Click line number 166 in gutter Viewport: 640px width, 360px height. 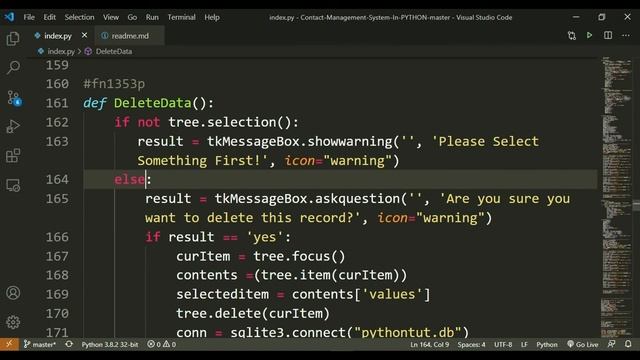tap(57, 237)
